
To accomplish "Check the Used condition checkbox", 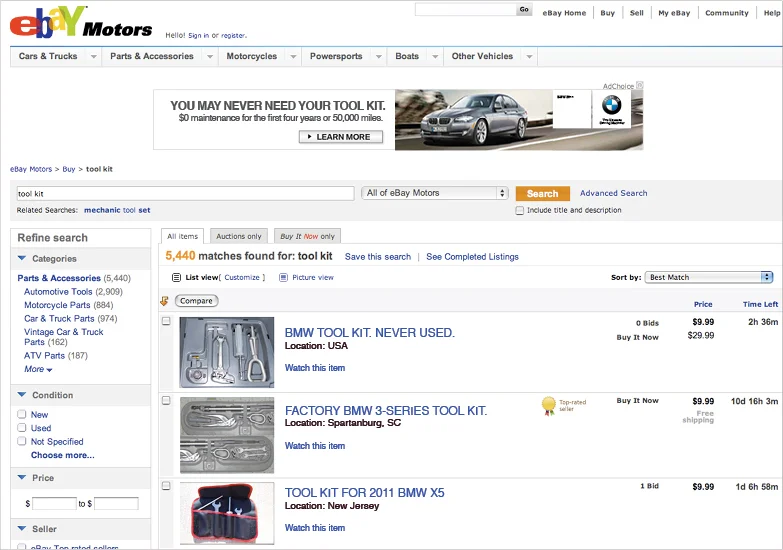I will point(21,428).
